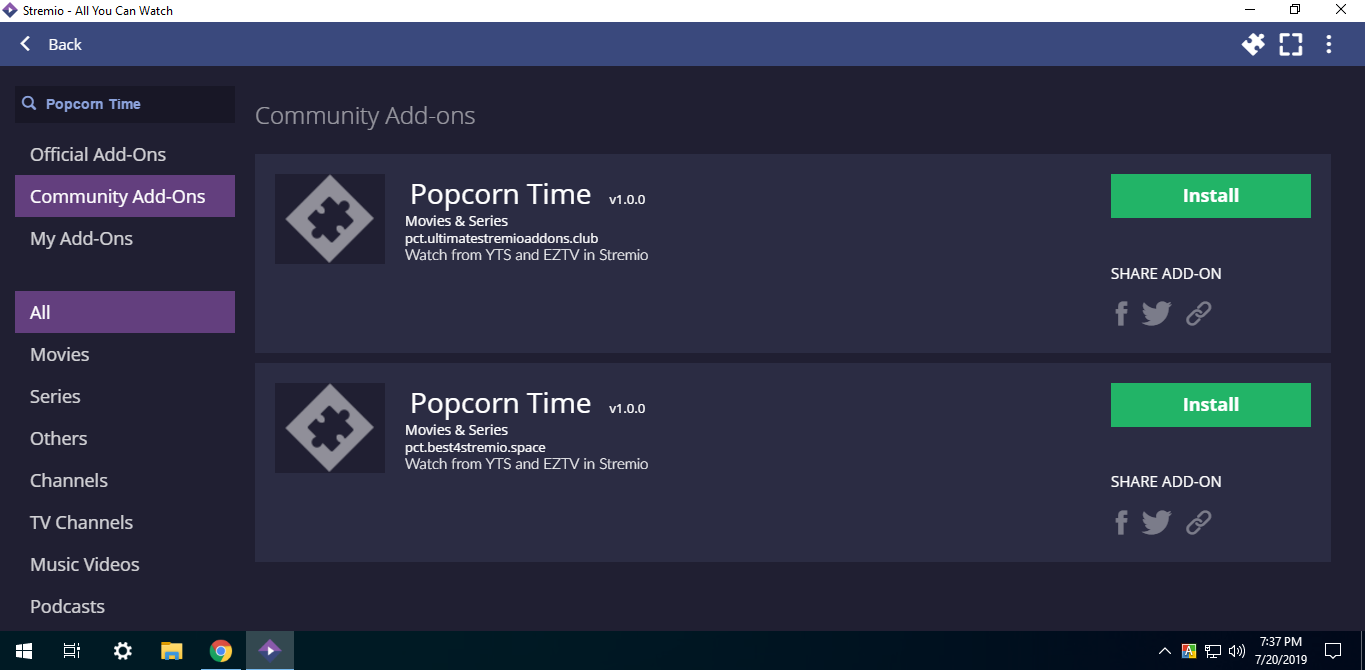
Task: Filter add-ons by TV Channels category
Action: point(81,522)
